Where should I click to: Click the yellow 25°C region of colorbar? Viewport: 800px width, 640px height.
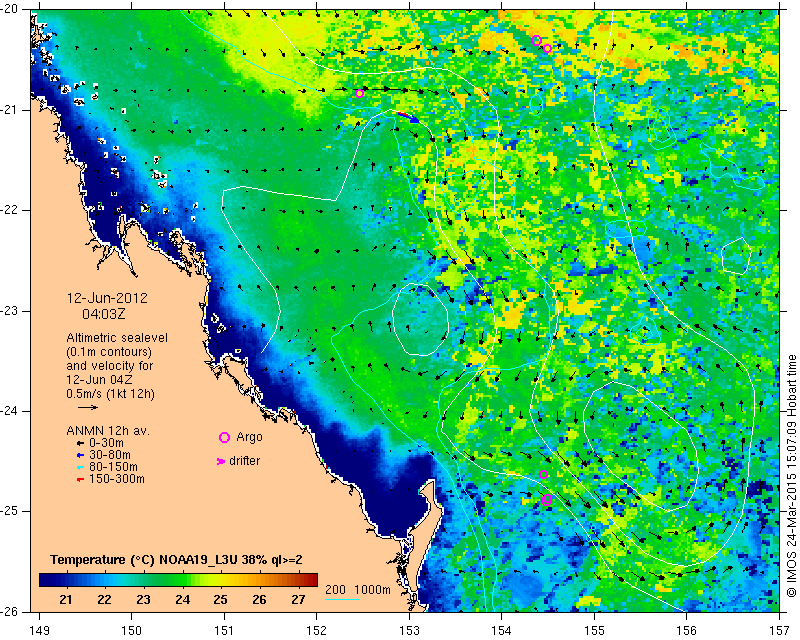(220, 580)
